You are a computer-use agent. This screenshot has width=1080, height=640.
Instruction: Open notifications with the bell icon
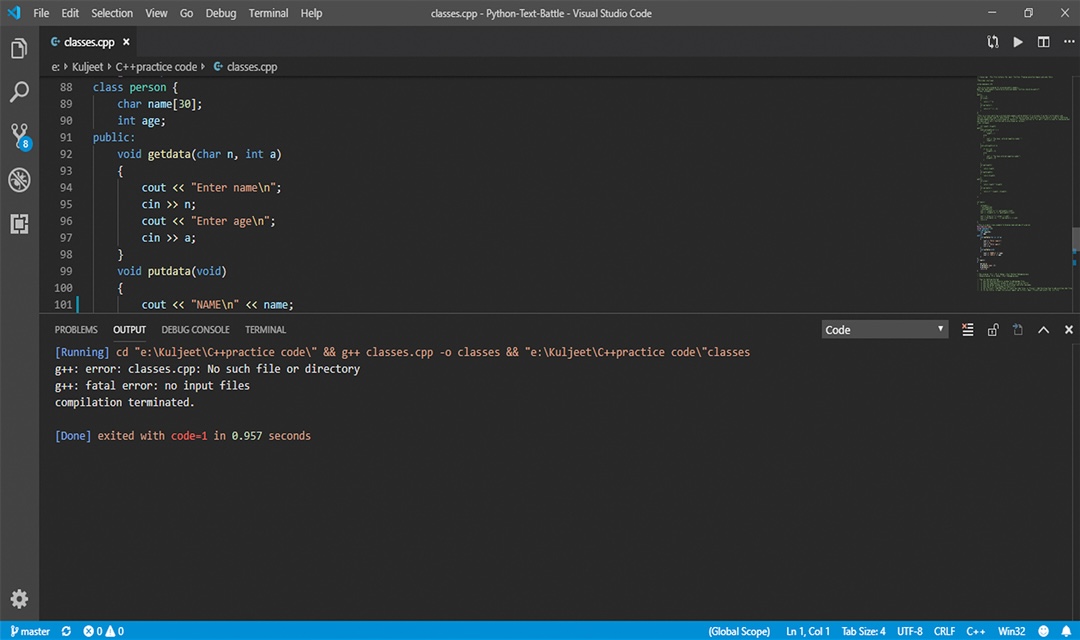pyautogui.click(x=1066, y=631)
